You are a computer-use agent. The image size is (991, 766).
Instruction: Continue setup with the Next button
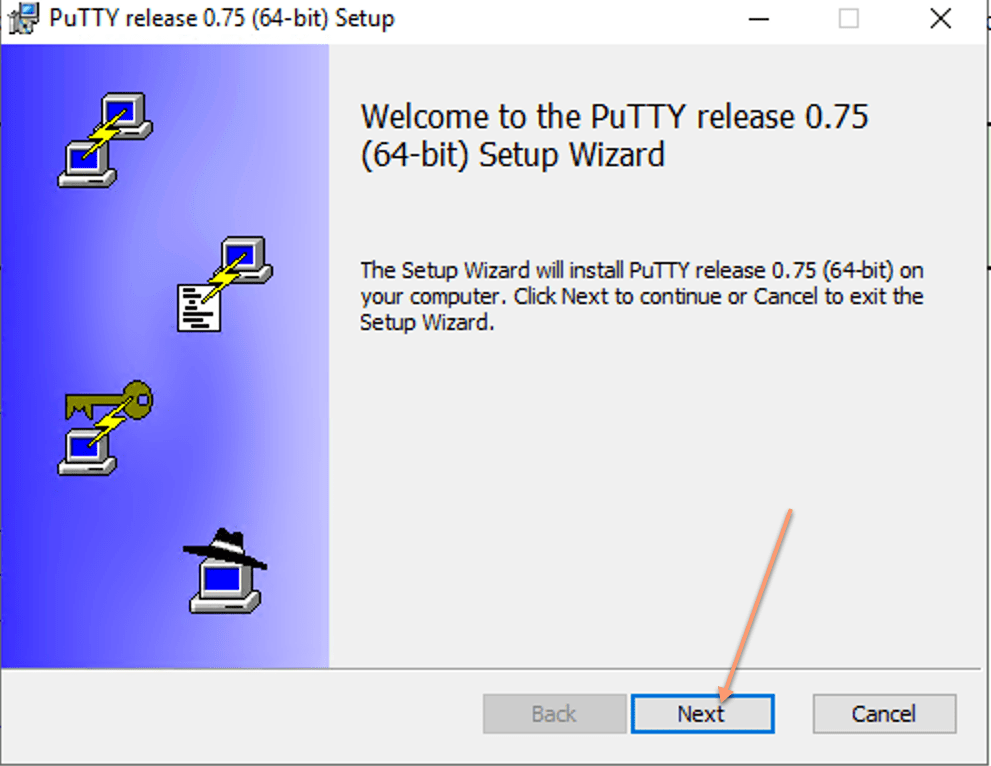pyautogui.click(x=702, y=714)
